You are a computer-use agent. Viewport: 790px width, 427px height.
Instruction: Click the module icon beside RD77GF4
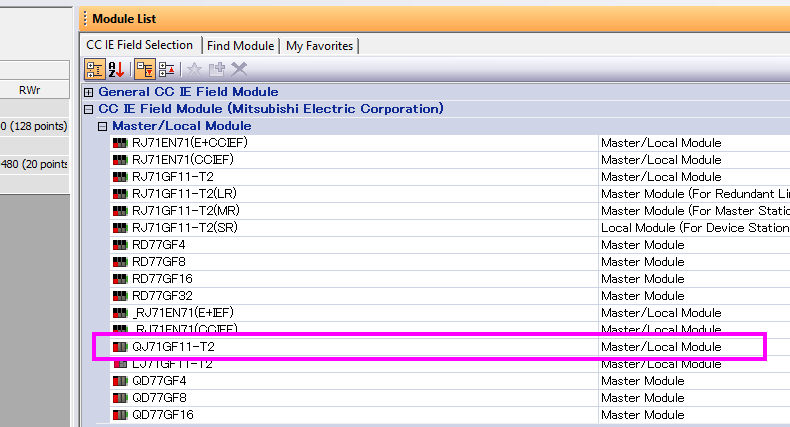[x=120, y=245]
